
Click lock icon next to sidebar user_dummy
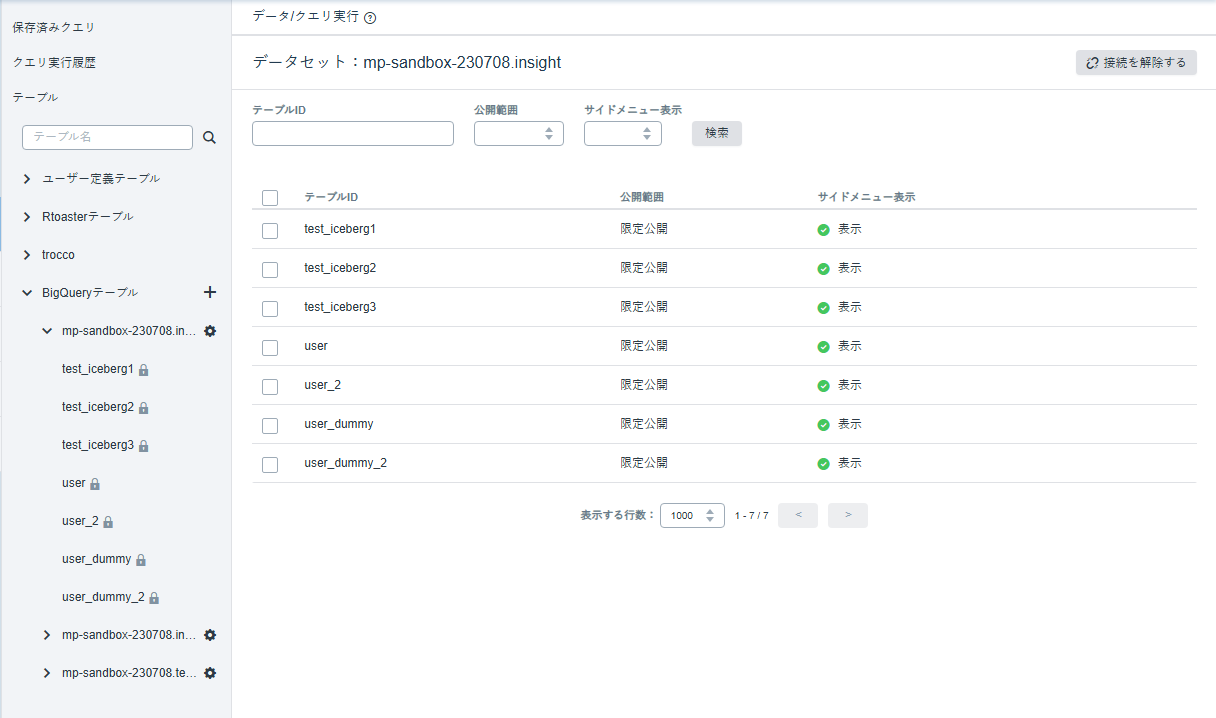click(141, 560)
